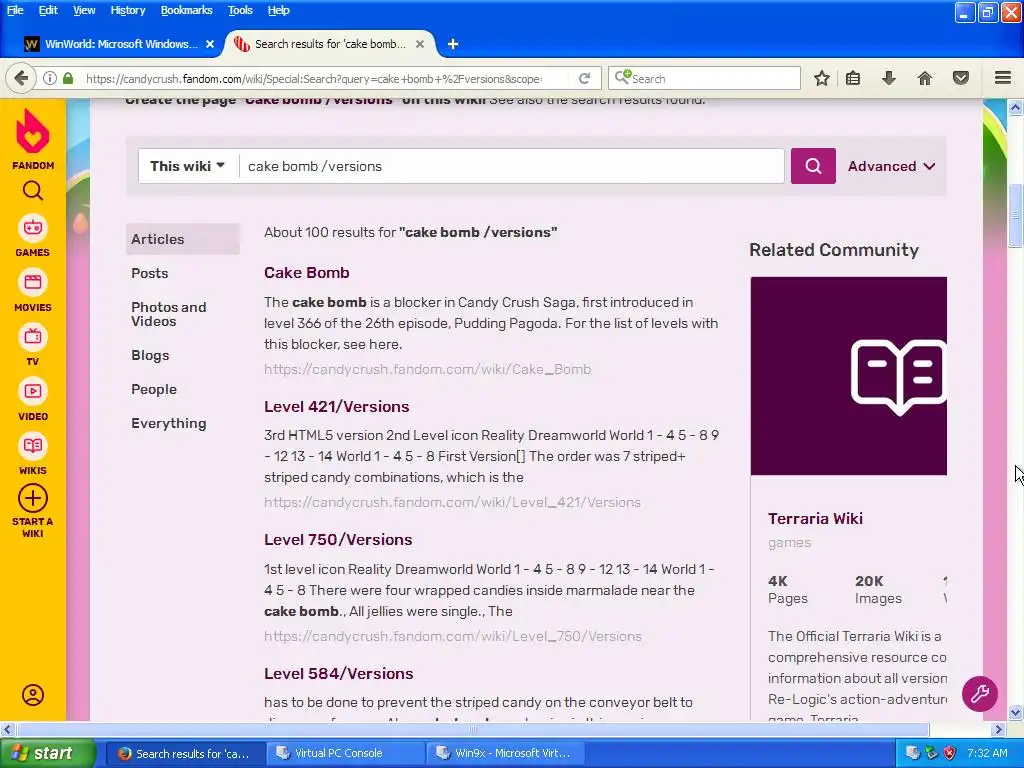Open the Cake Bomb result title
This screenshot has width=1024, height=768.
tap(306, 272)
